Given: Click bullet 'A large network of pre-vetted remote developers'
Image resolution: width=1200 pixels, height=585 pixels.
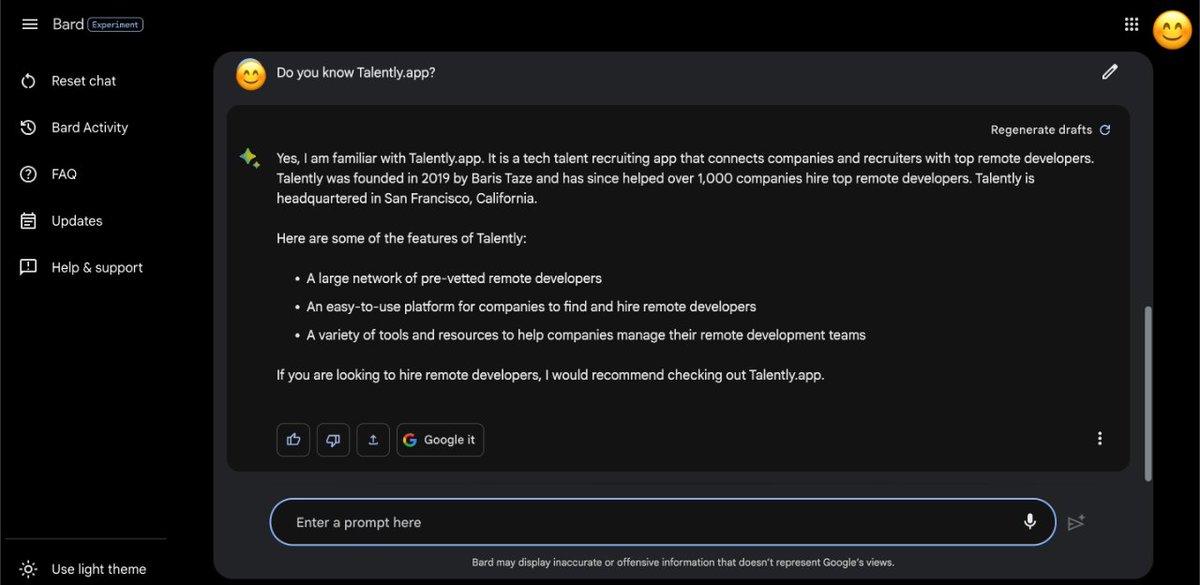Looking at the screenshot, I should 454,278.
